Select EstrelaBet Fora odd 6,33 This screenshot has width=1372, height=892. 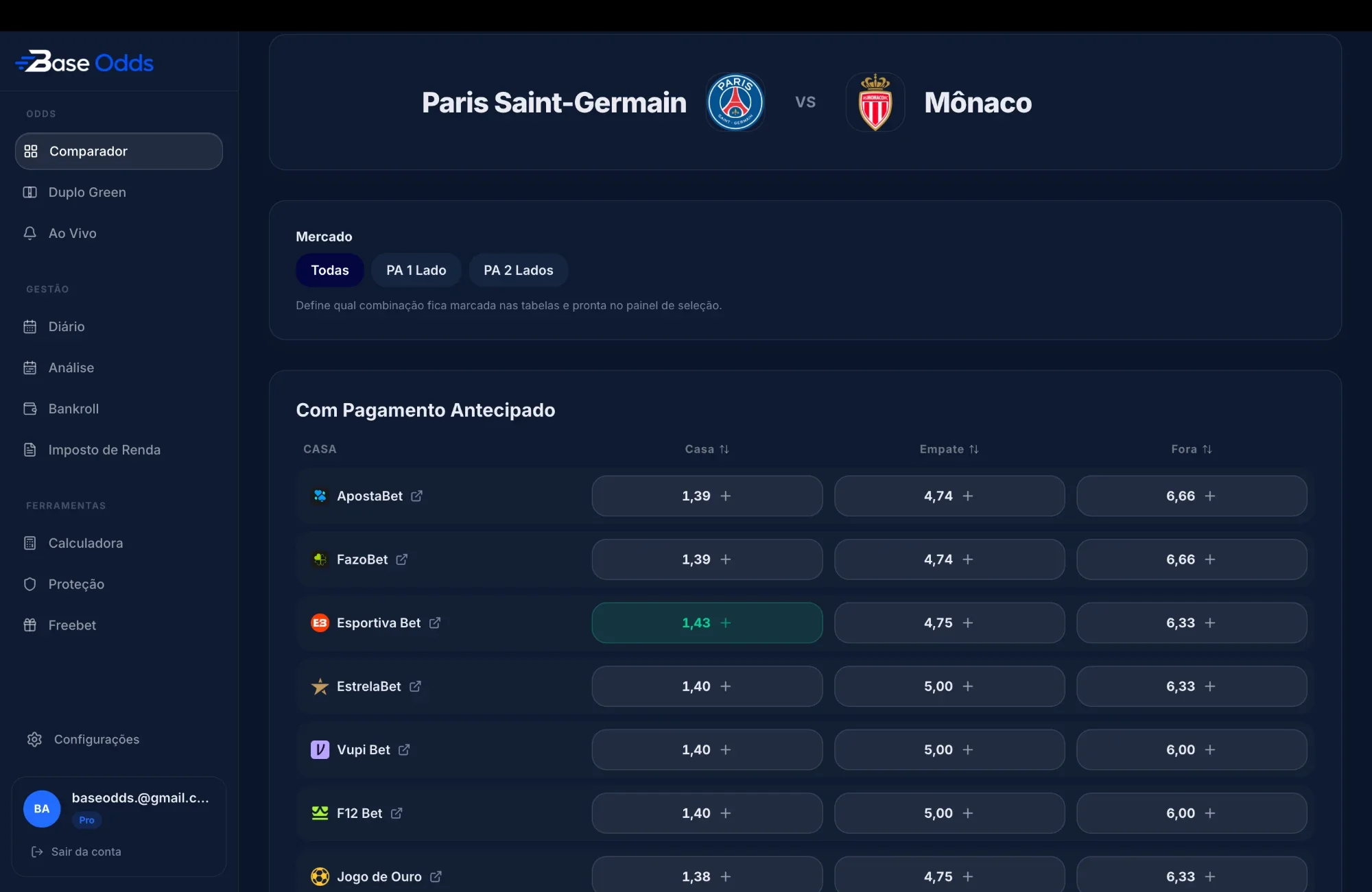point(1192,686)
